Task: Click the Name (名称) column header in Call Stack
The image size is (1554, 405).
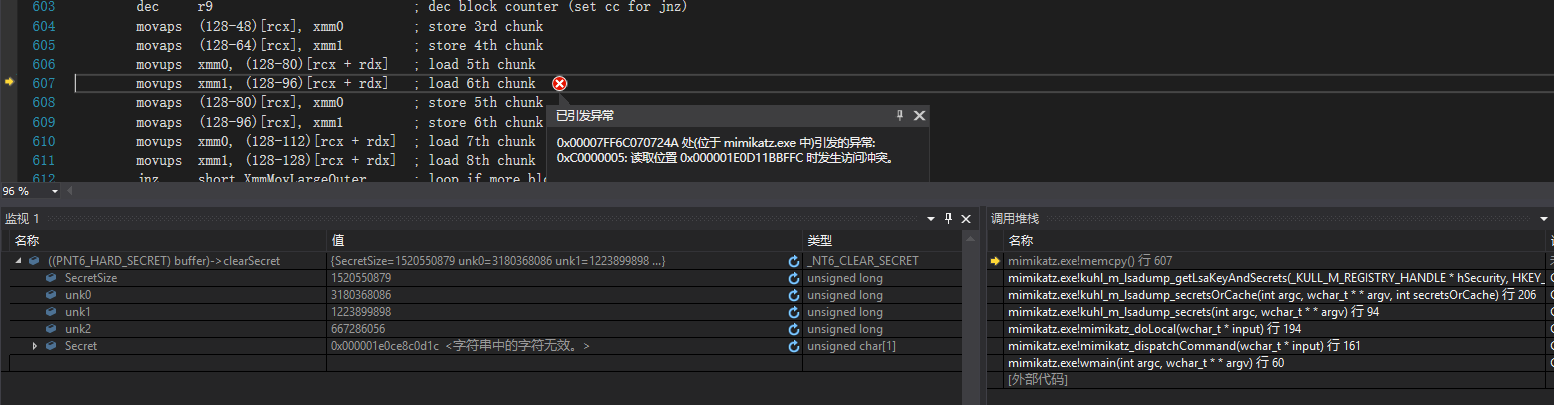Action: pos(1020,241)
